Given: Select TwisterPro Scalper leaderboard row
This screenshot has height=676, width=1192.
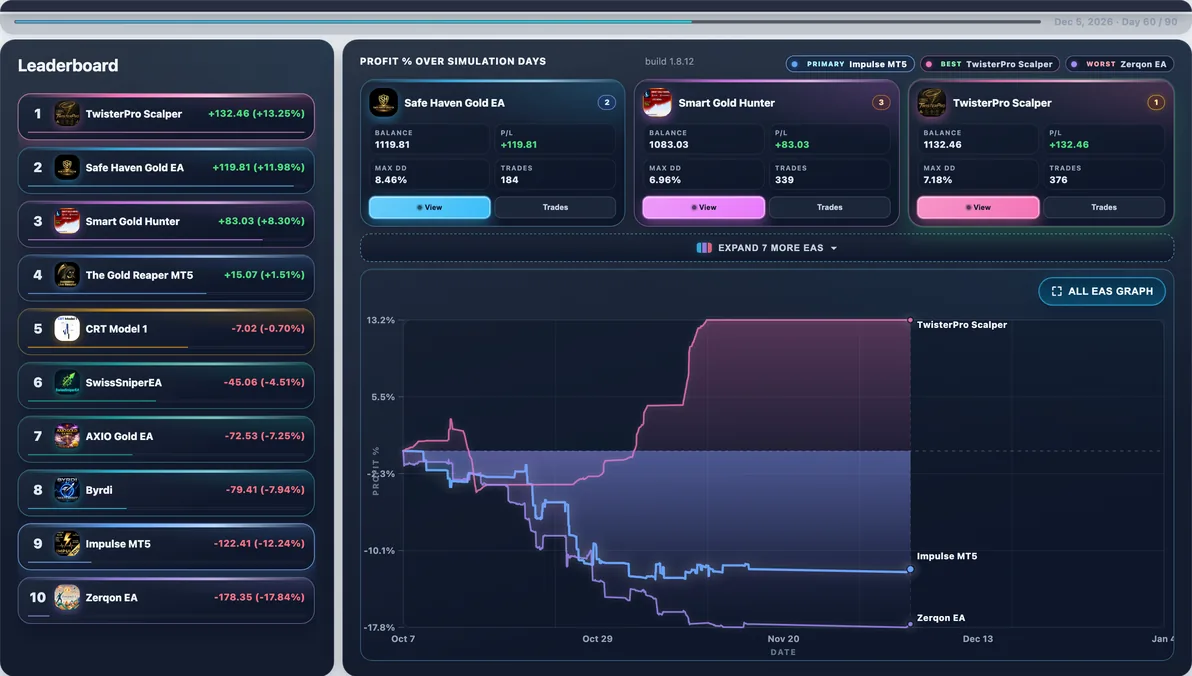Looking at the screenshot, I should click(x=166, y=116).
